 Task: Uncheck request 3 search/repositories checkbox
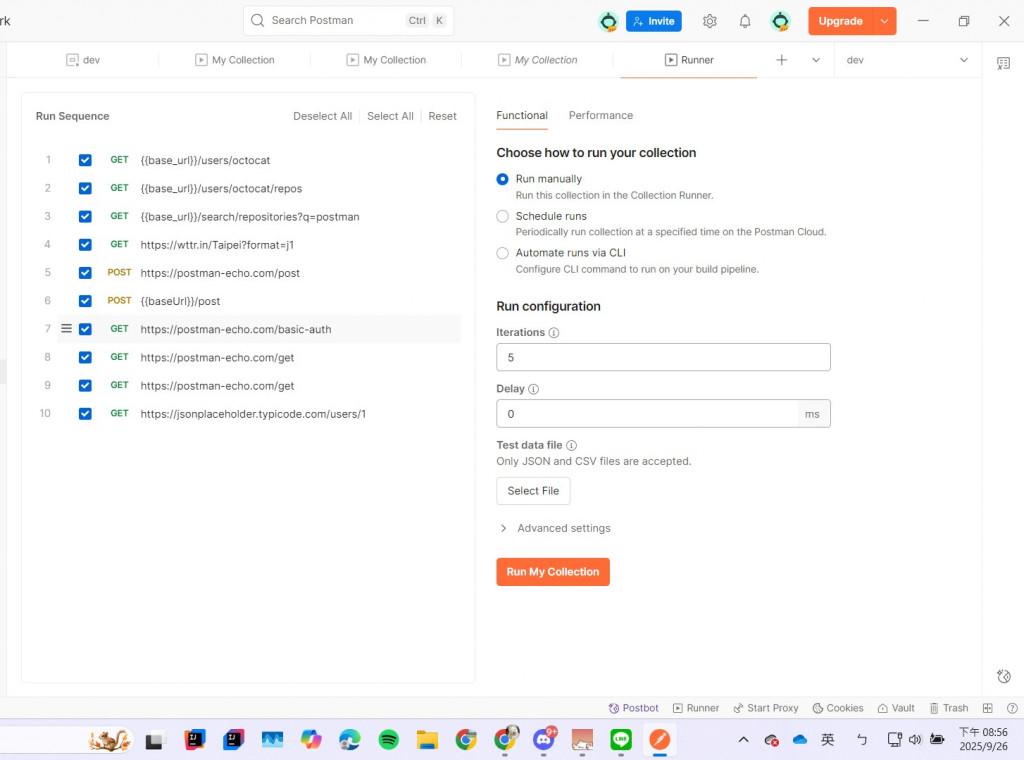85,216
